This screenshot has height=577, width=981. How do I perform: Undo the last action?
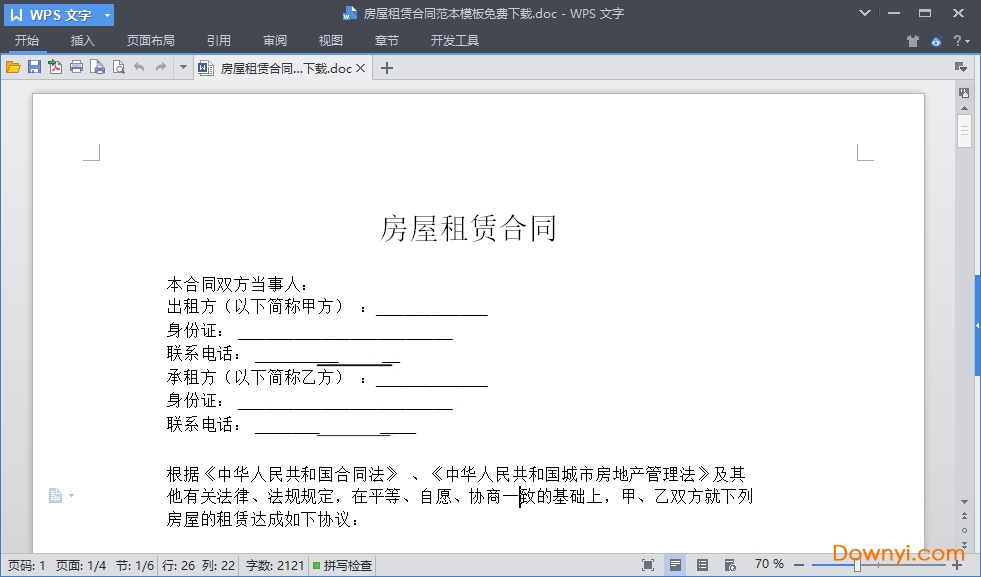pyautogui.click(x=139, y=66)
